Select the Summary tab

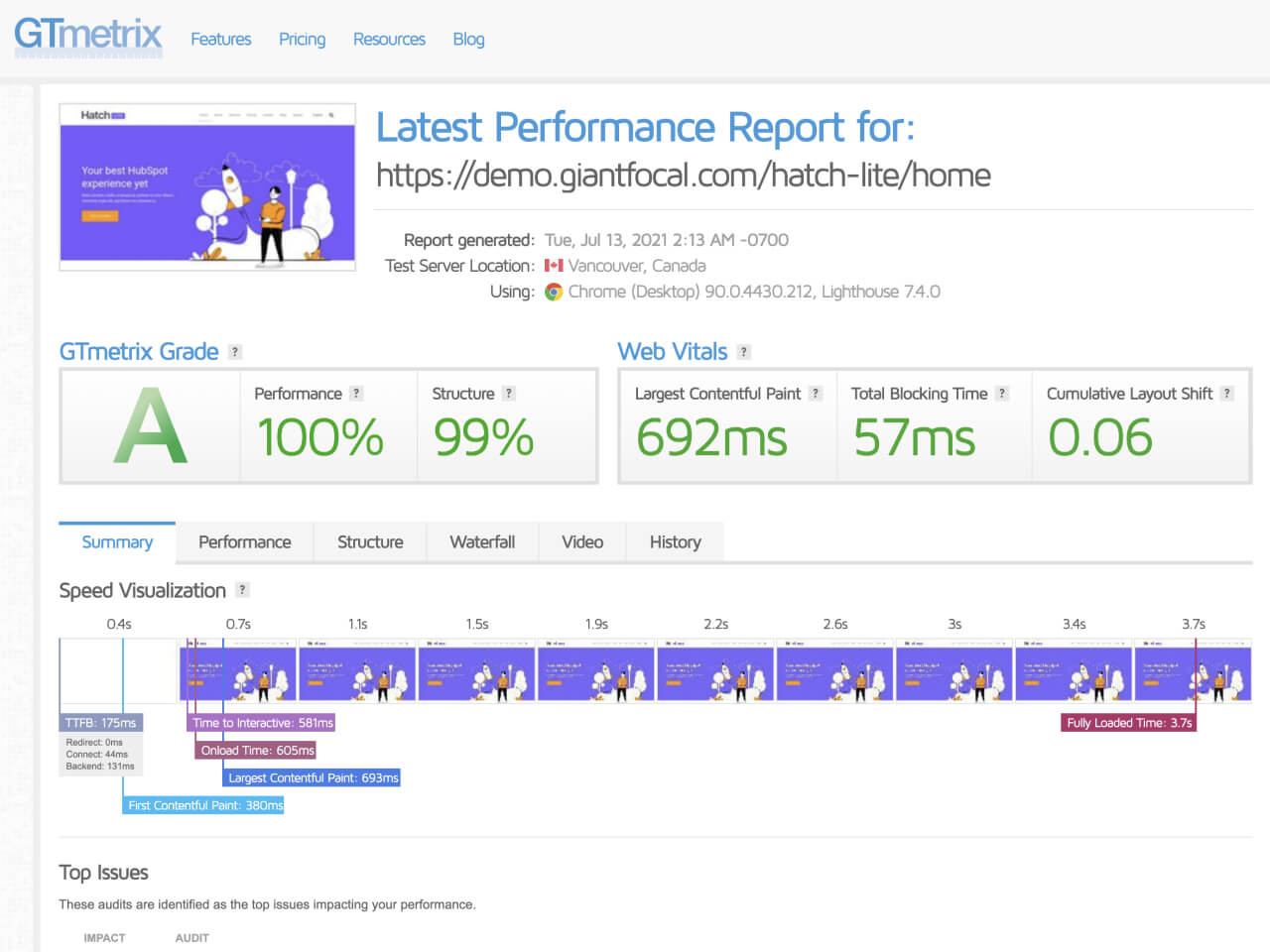click(x=117, y=541)
